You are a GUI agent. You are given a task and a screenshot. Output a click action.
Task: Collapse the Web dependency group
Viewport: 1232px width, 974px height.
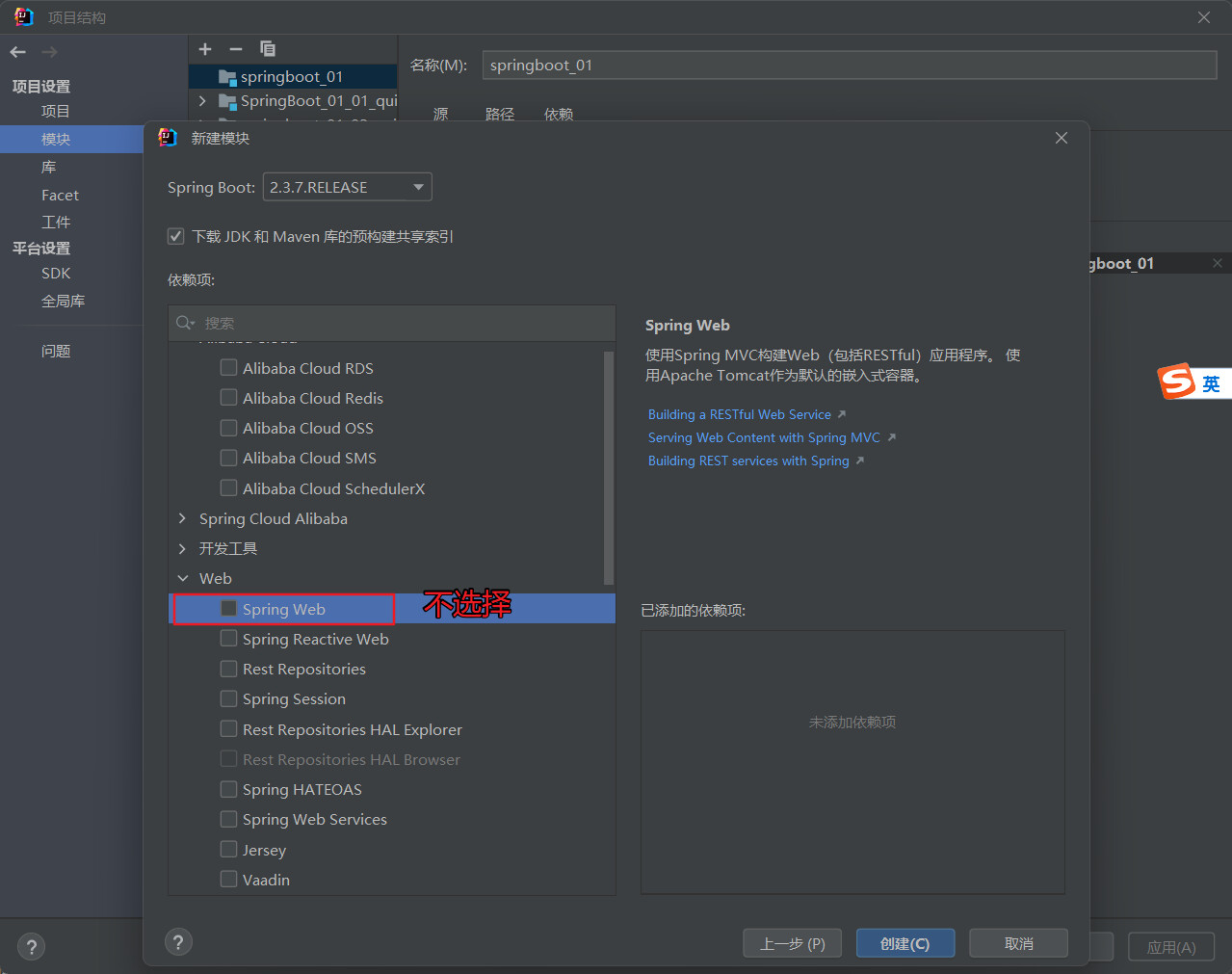click(182, 578)
